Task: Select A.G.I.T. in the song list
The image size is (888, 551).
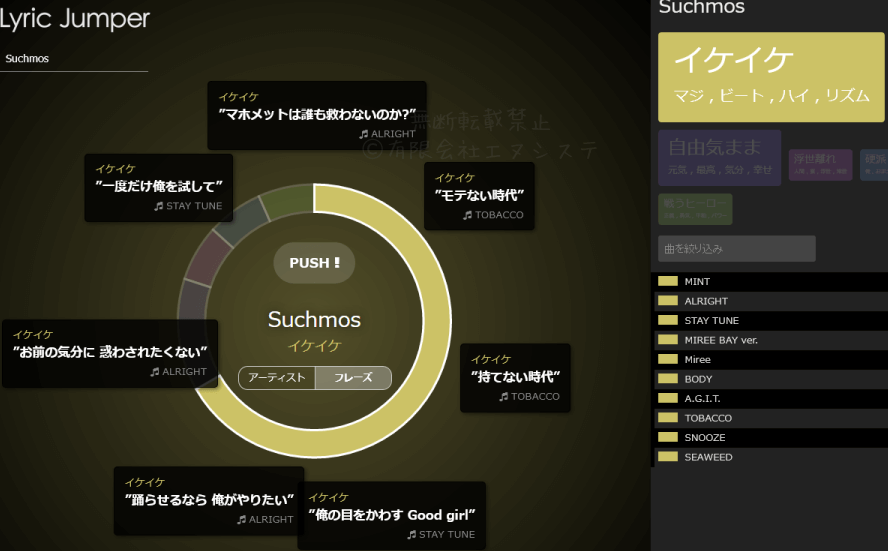Action: [771, 399]
